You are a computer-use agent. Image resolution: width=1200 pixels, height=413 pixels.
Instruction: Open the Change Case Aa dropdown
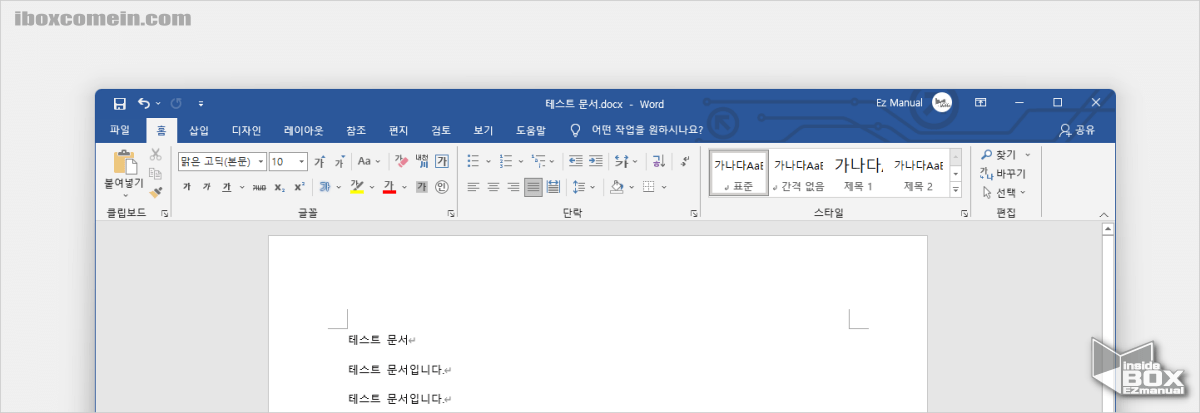pos(369,161)
